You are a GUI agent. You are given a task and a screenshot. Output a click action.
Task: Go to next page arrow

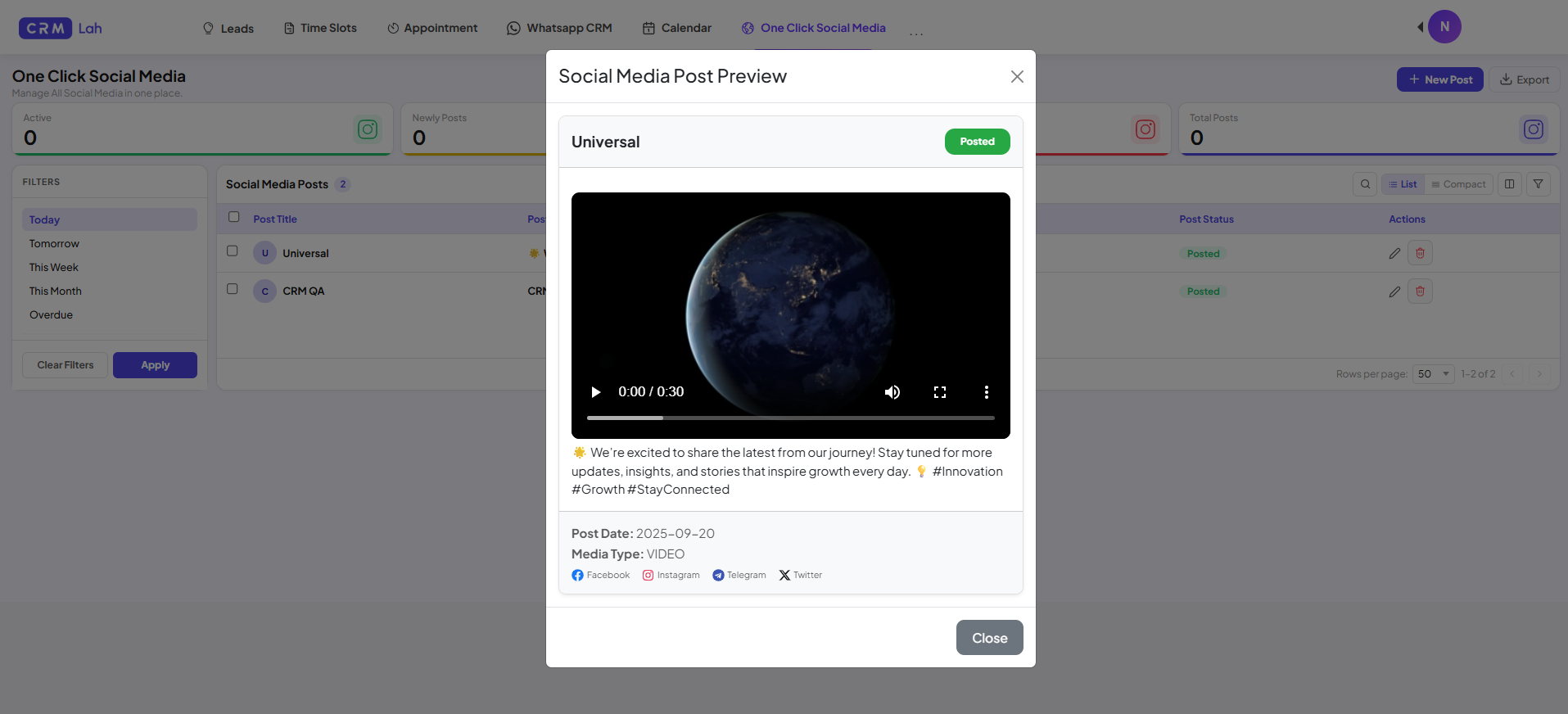pyautogui.click(x=1539, y=374)
